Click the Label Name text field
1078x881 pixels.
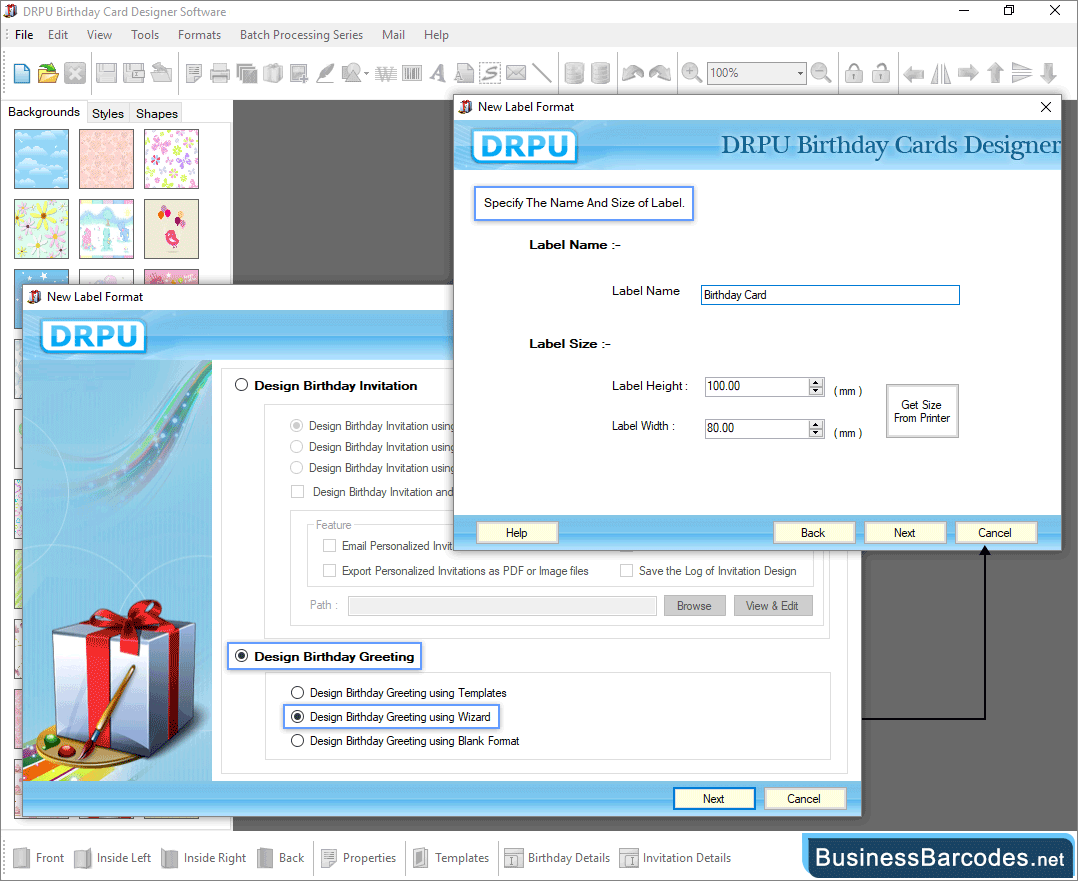point(830,295)
